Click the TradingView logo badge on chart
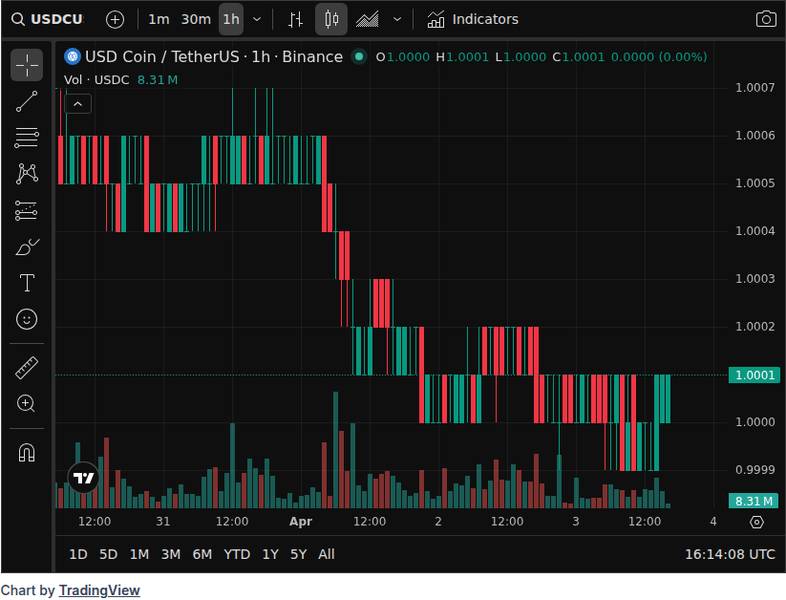The height and width of the screenshot is (600, 786). point(83,478)
